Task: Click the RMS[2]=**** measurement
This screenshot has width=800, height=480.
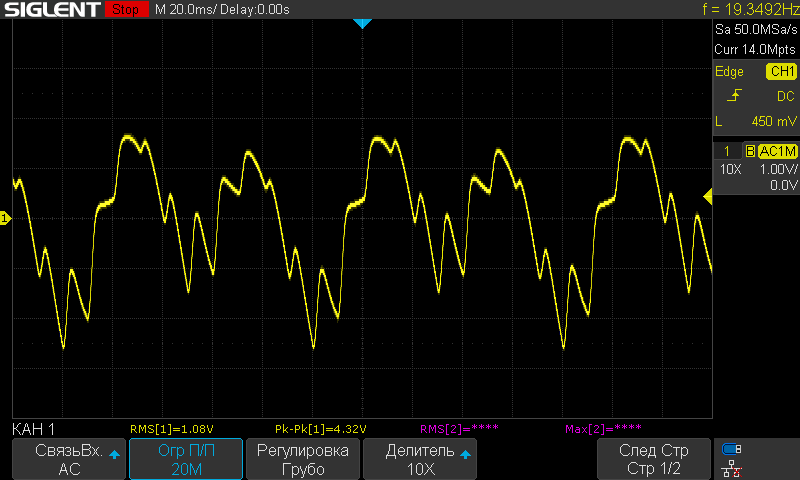Action: pos(459,429)
